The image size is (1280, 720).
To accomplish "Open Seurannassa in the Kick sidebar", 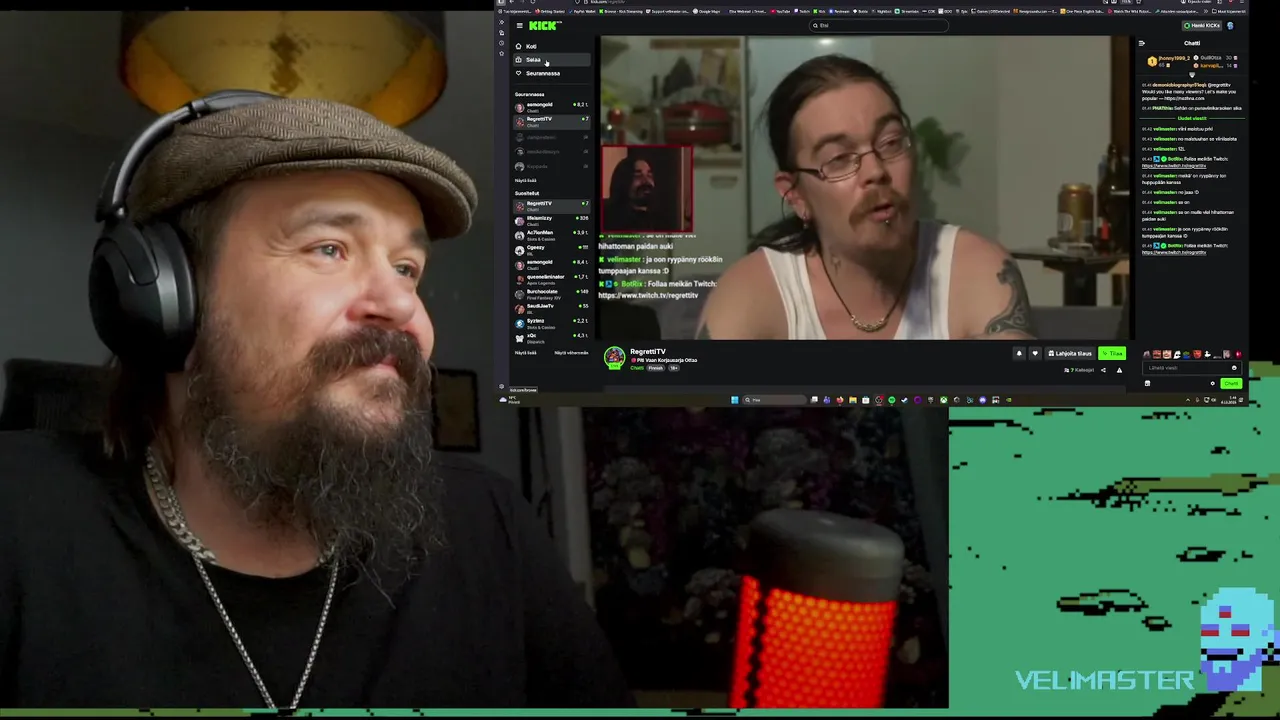I will 552,73.
